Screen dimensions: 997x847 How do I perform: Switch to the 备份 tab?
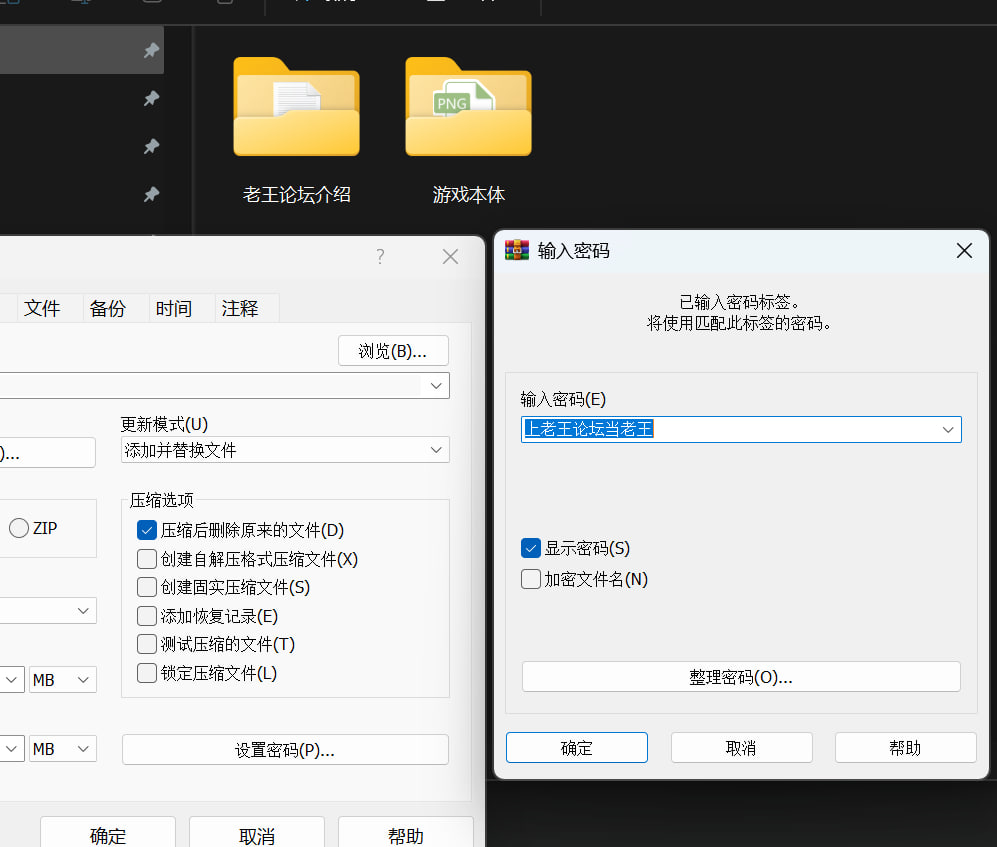(108, 309)
